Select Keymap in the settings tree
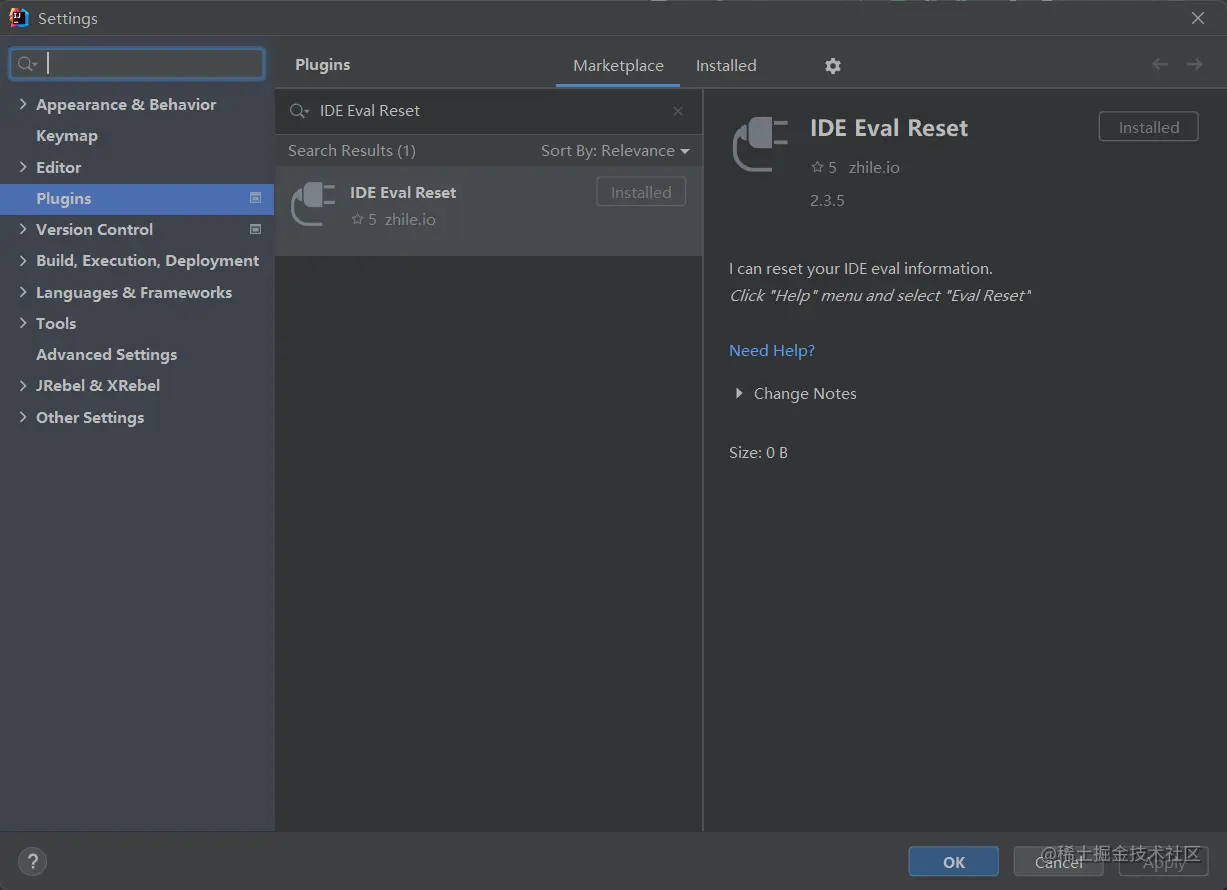This screenshot has height=890, width=1227. [x=67, y=136]
